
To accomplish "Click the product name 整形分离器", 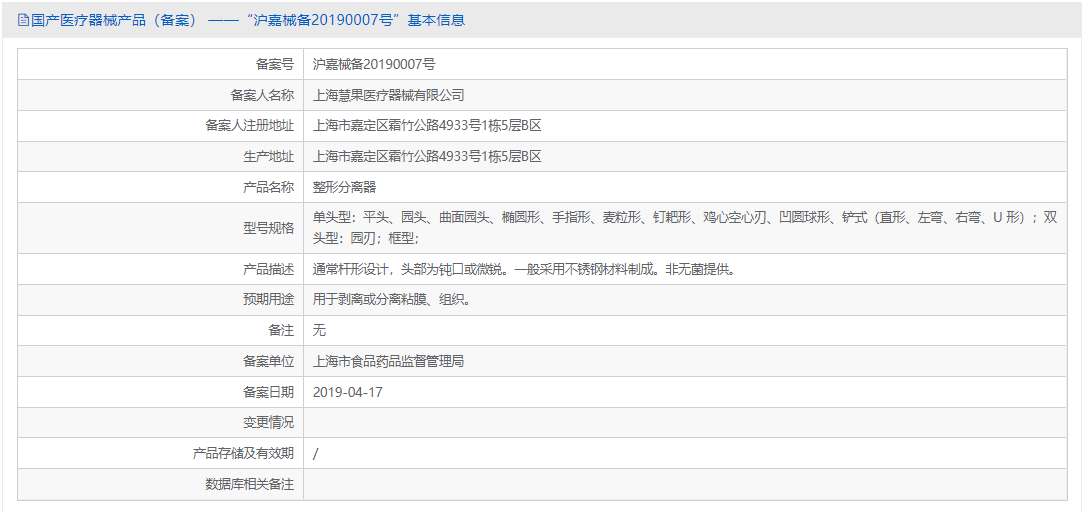I will 345,187.
